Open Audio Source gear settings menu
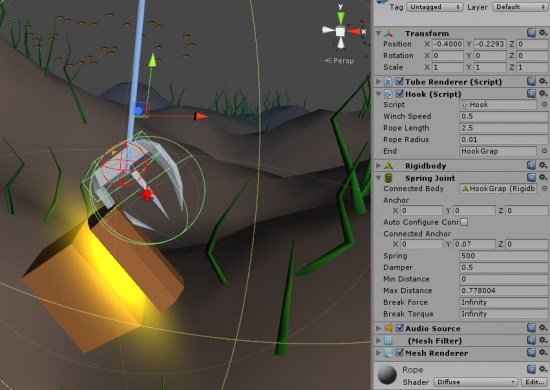550x390 pixels. pos(543,328)
